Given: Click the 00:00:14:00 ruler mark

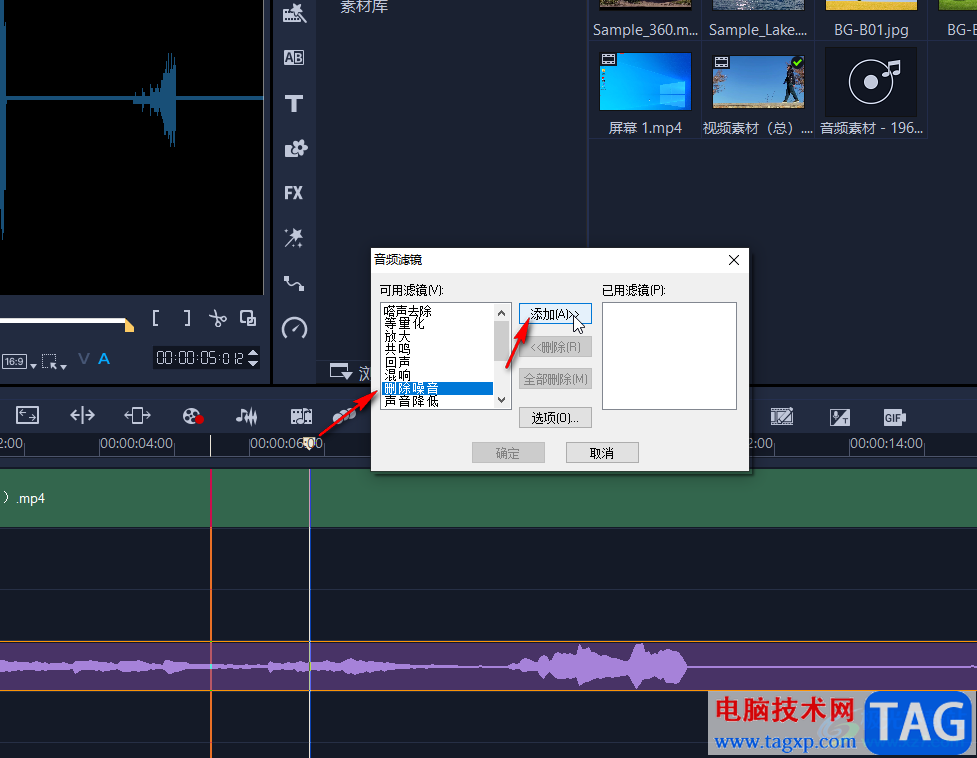Looking at the screenshot, I should [886, 443].
